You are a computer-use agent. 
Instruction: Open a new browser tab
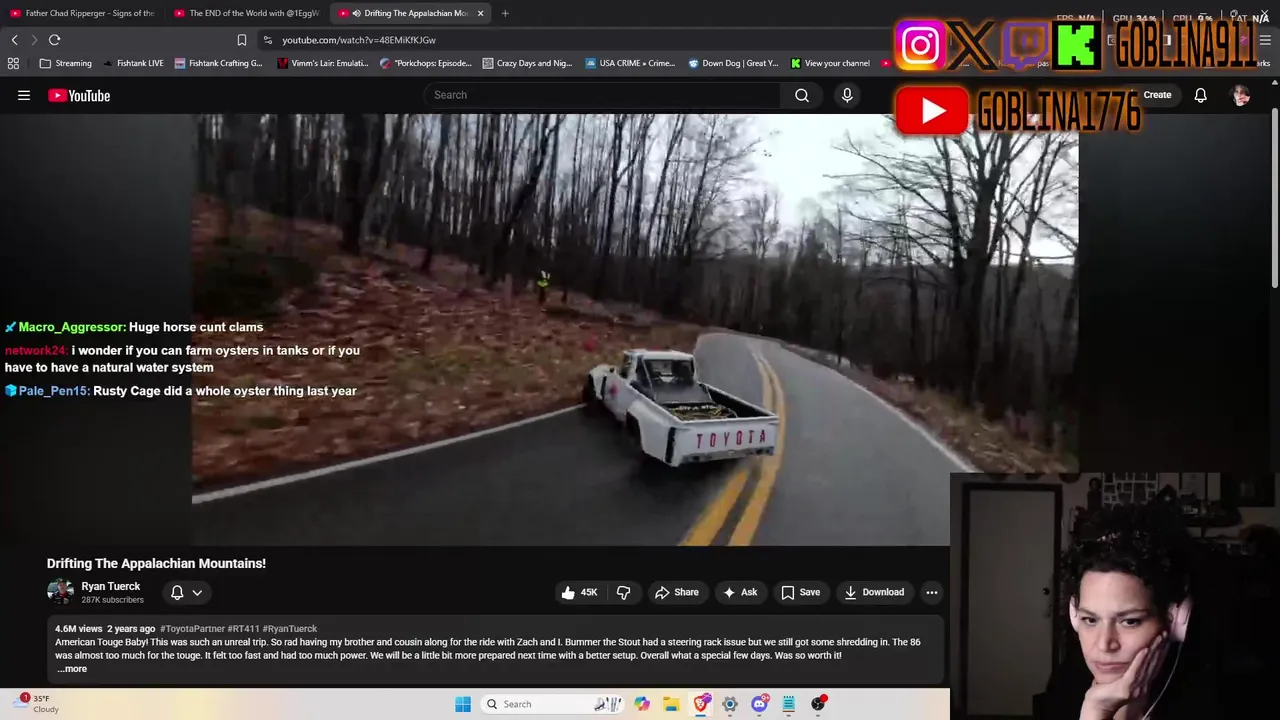pyautogui.click(x=505, y=13)
